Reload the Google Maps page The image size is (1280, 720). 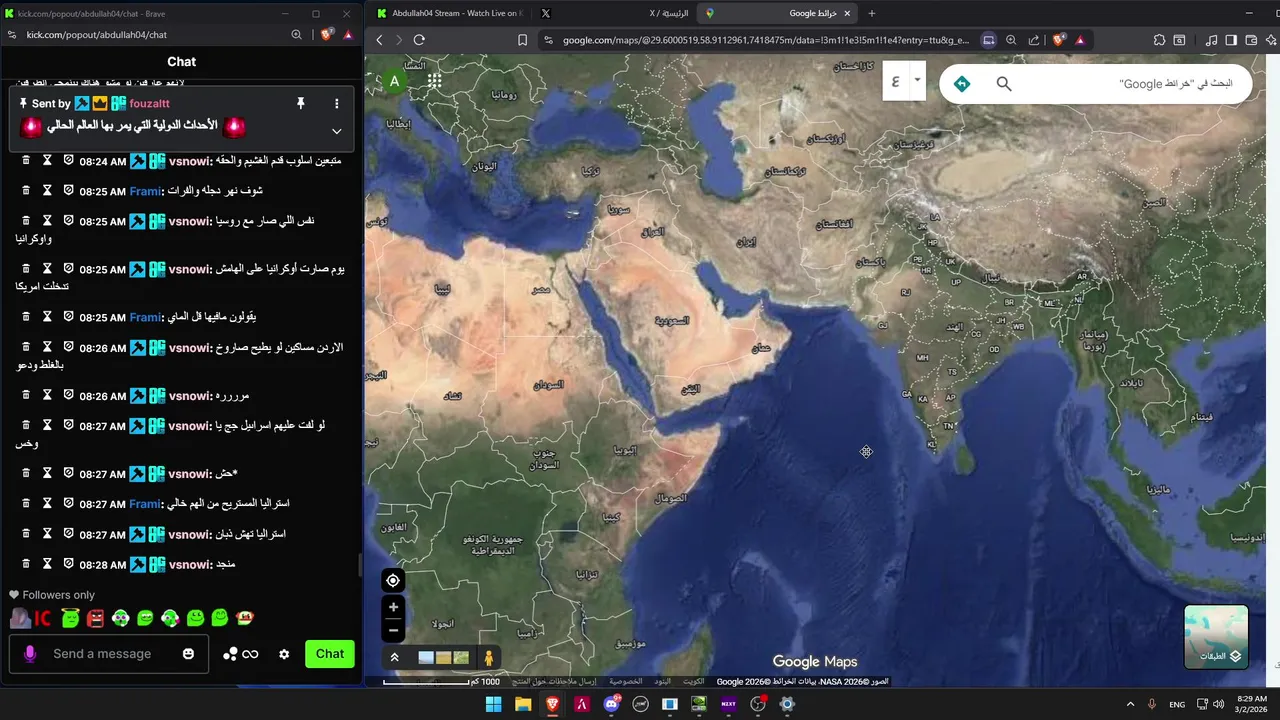[x=419, y=40]
